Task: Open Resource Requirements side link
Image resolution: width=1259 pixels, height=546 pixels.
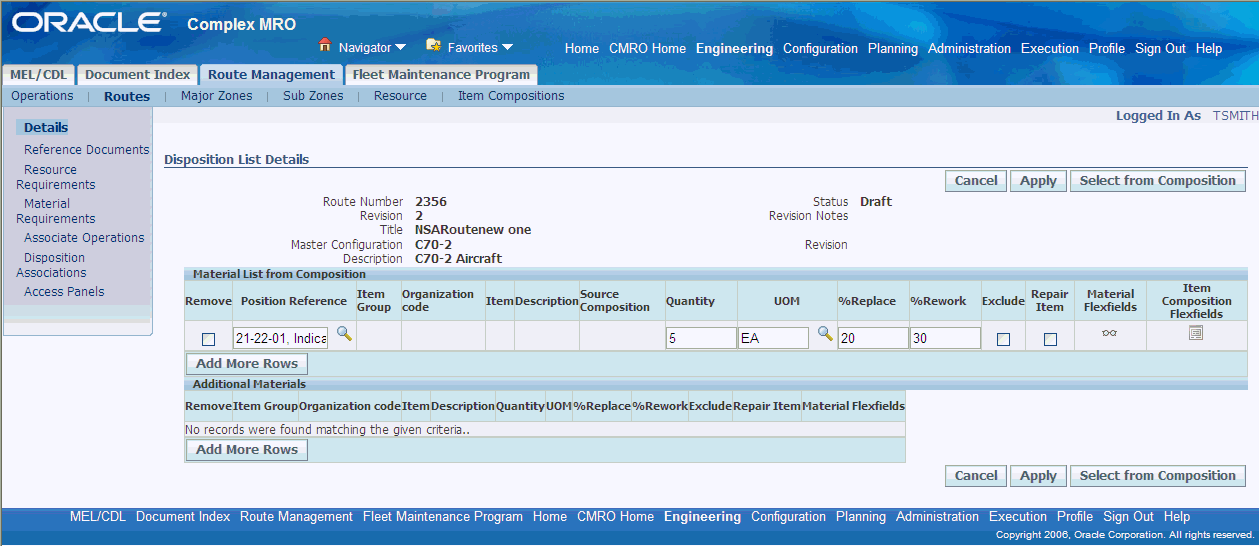Action: click(56, 177)
